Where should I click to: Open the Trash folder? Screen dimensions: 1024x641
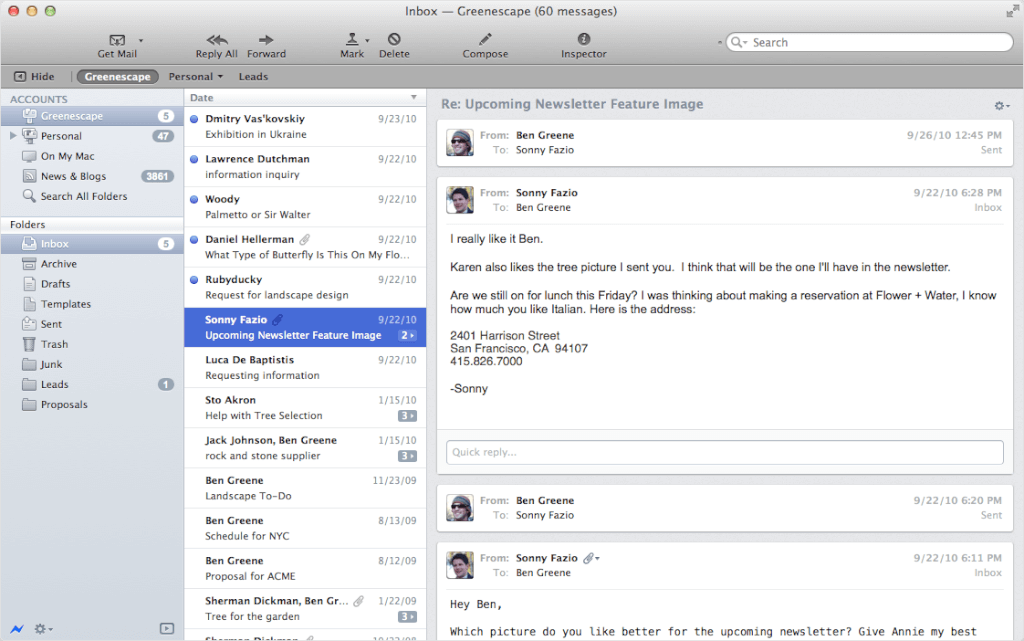click(54, 344)
